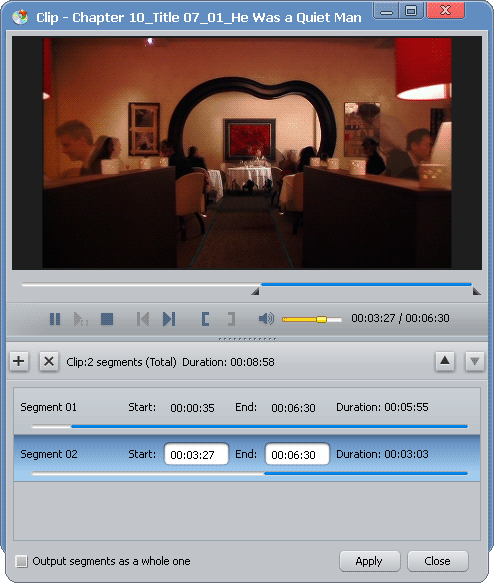Move segment up with the up arrow

pos(445,361)
